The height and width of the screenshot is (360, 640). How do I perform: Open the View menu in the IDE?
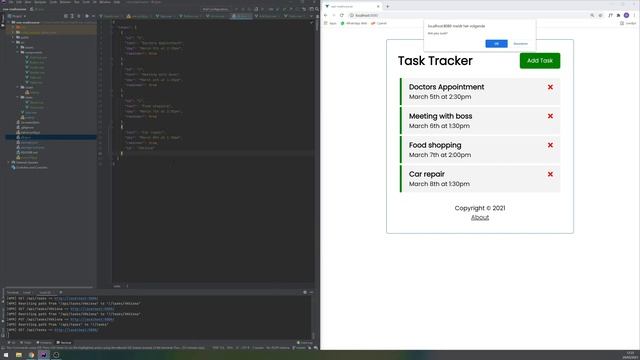click(28, 2)
